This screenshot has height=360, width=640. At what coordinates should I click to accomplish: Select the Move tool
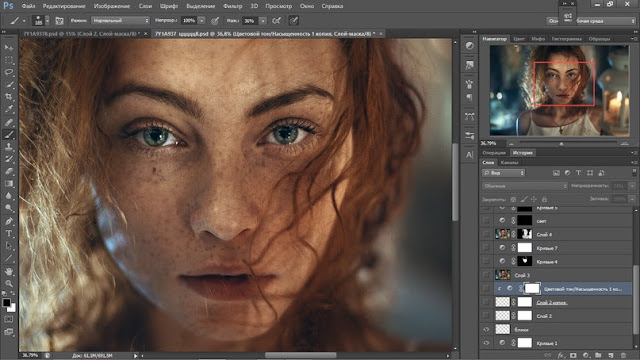pyautogui.click(x=9, y=48)
